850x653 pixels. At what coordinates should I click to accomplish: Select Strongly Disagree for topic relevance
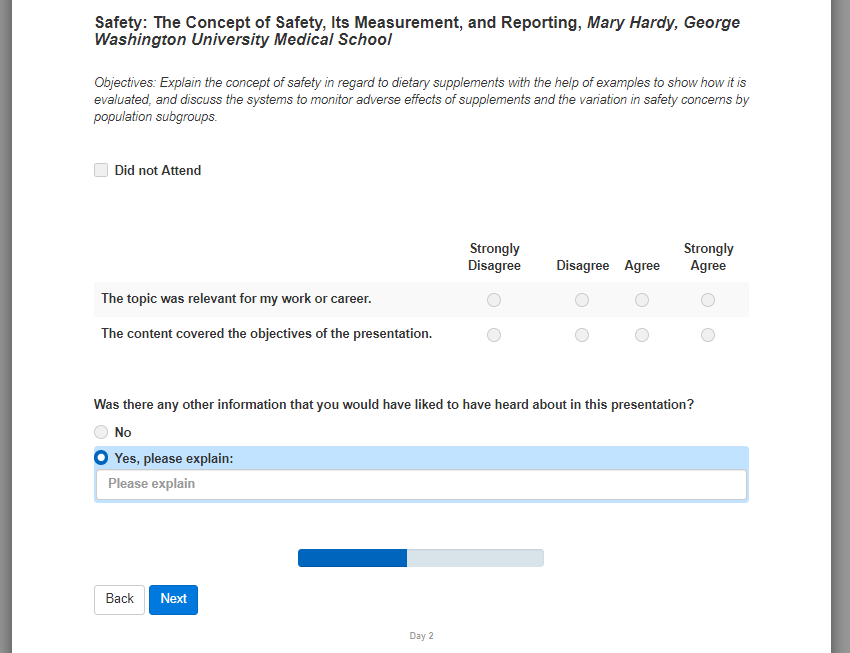click(x=494, y=300)
